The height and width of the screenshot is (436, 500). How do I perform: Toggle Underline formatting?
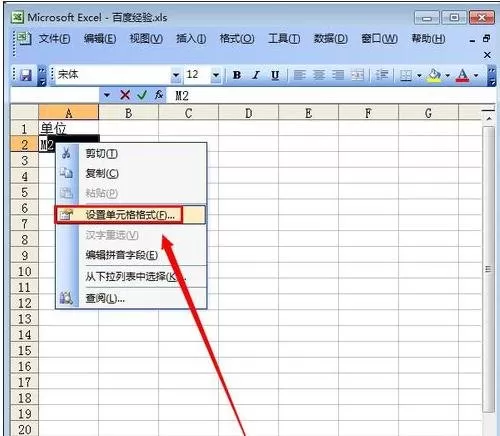pos(275,75)
